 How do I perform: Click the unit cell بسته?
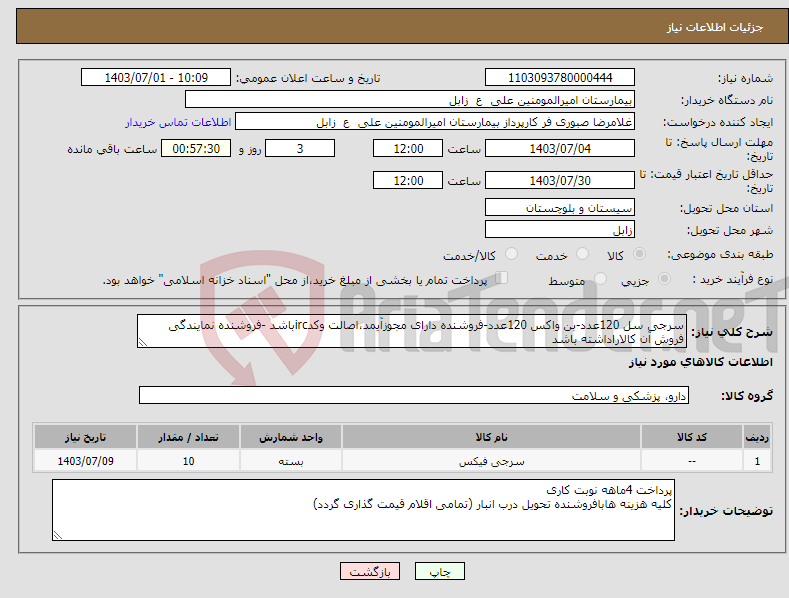(x=291, y=461)
